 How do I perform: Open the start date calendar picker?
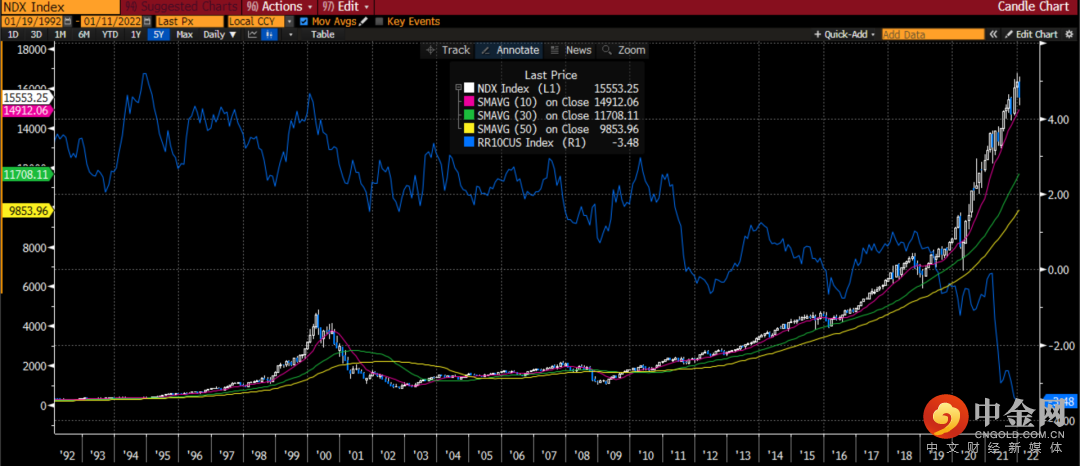[66, 20]
